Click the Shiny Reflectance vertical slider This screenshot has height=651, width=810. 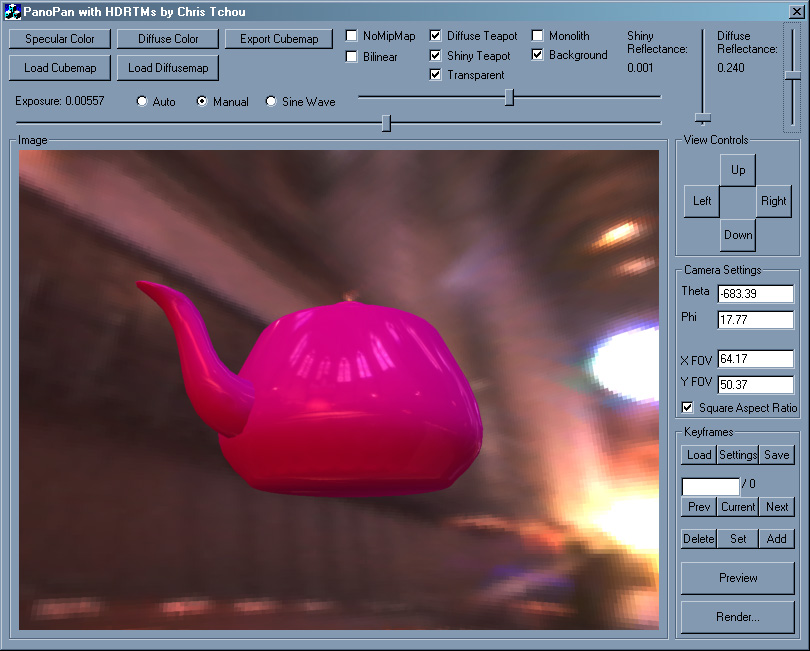tap(703, 117)
